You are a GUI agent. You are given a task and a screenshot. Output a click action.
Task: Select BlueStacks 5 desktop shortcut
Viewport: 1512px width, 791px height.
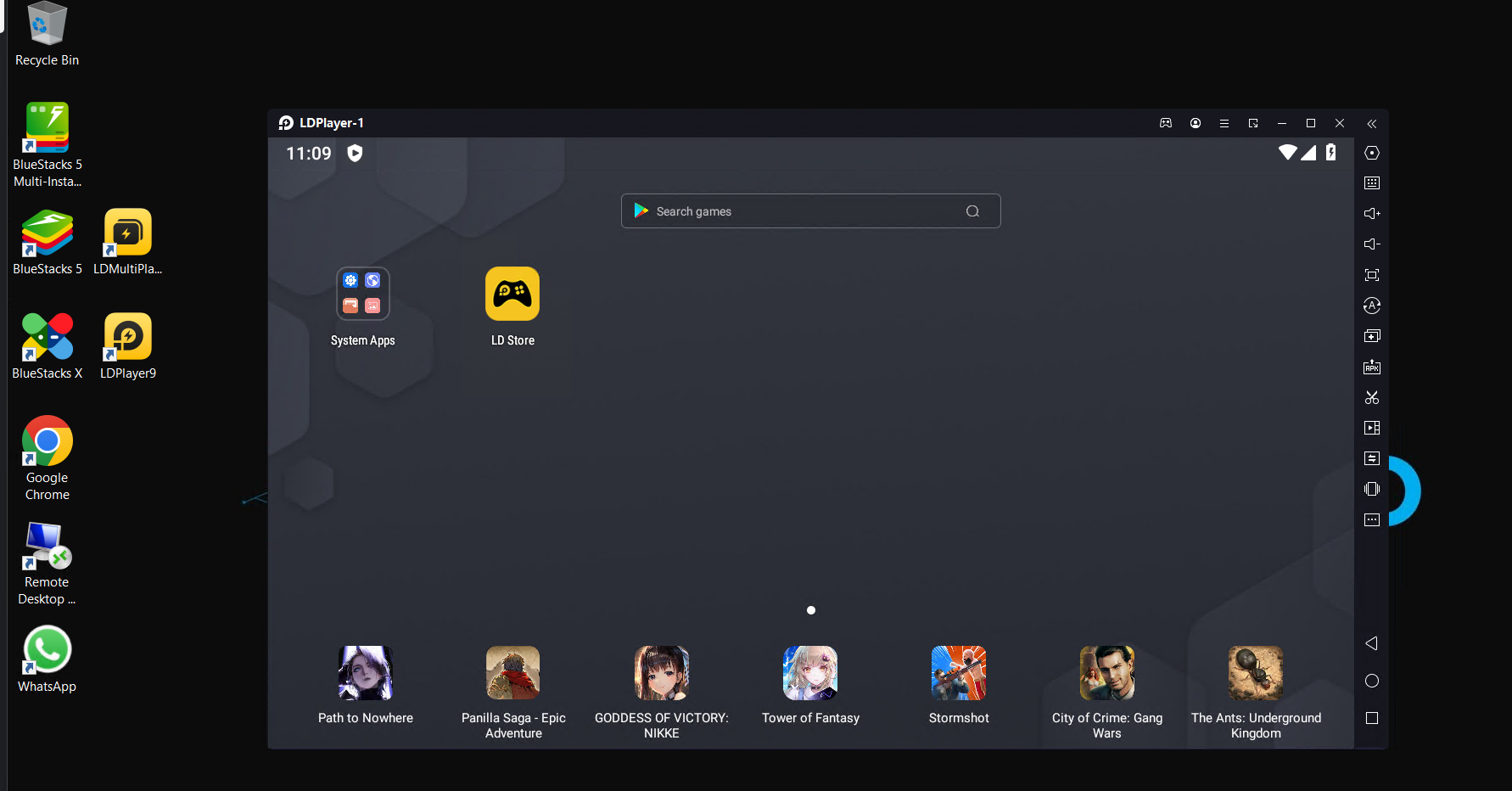click(x=48, y=243)
